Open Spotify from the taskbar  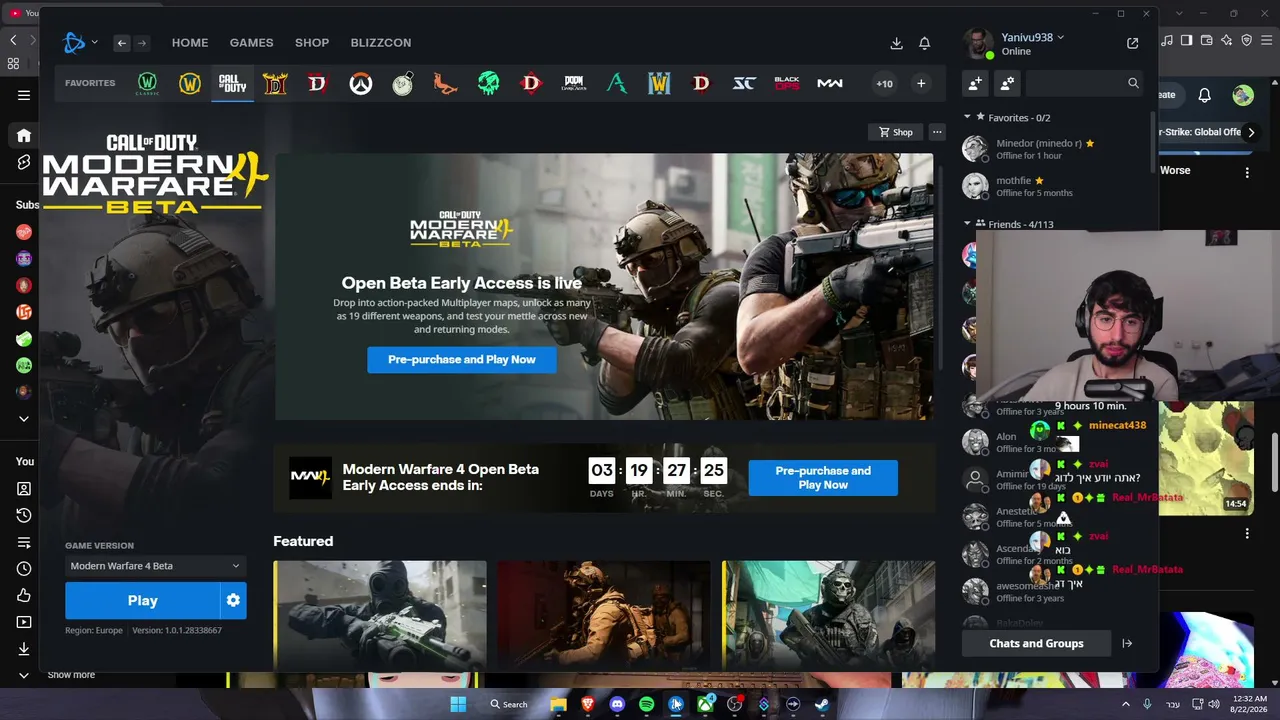coord(646,704)
